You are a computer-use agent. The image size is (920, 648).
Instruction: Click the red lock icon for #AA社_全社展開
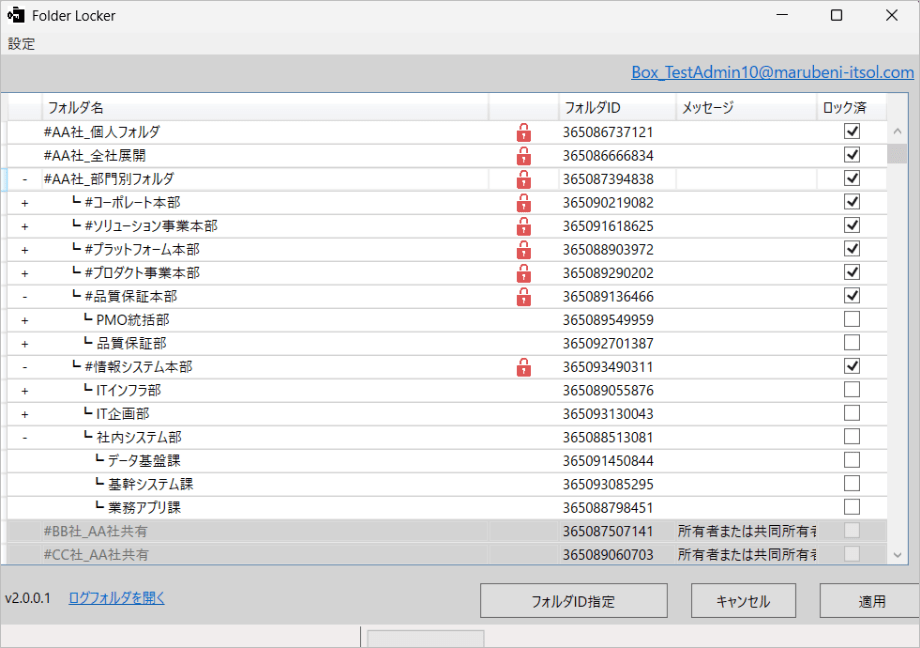click(x=523, y=156)
